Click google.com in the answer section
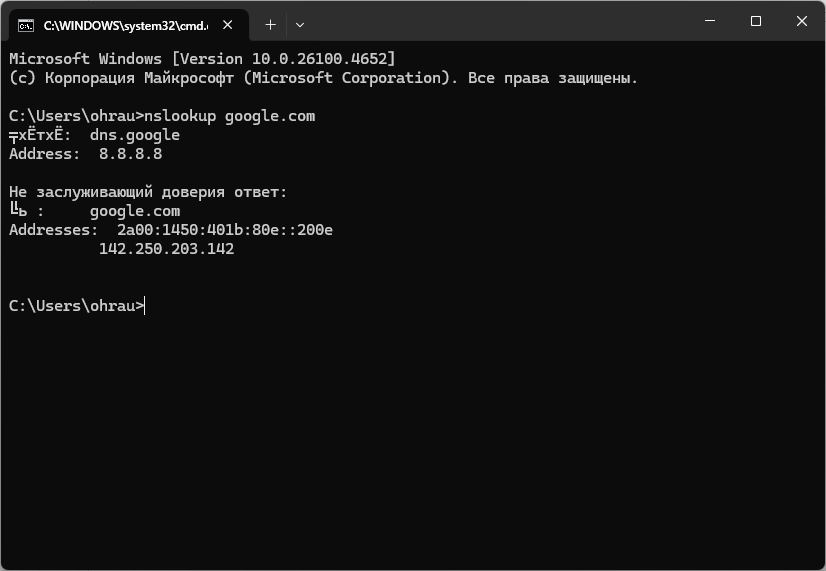This screenshot has height=571, width=826. 134,211
